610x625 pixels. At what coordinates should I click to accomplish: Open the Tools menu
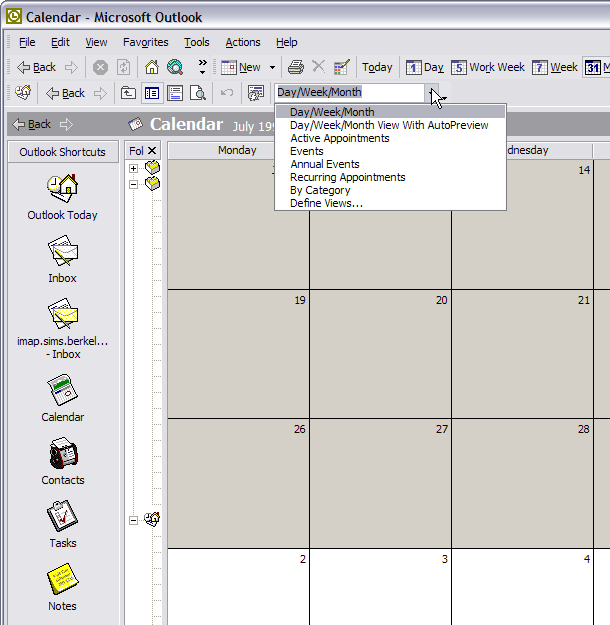[x=197, y=42]
